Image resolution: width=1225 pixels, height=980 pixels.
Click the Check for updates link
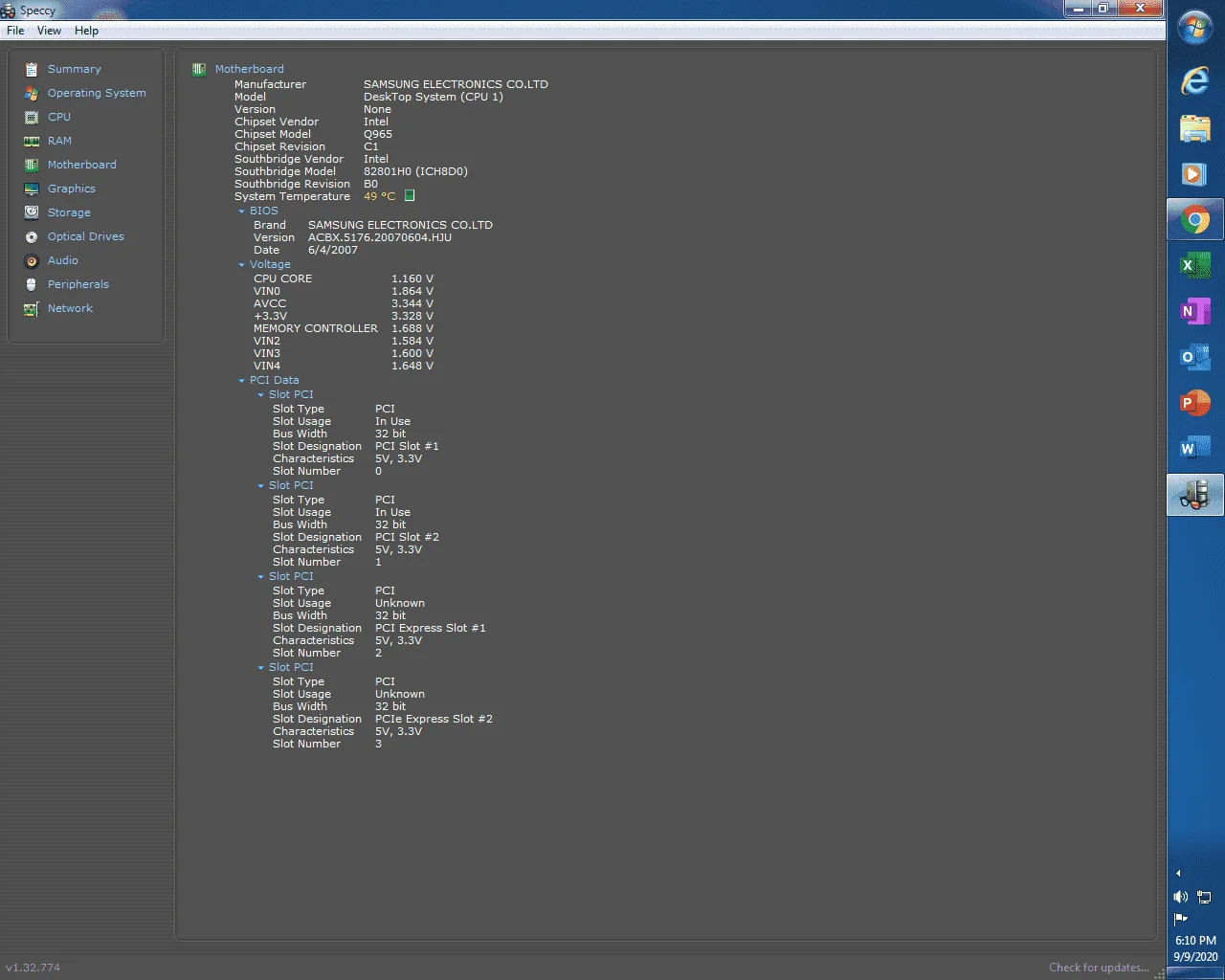(1099, 968)
